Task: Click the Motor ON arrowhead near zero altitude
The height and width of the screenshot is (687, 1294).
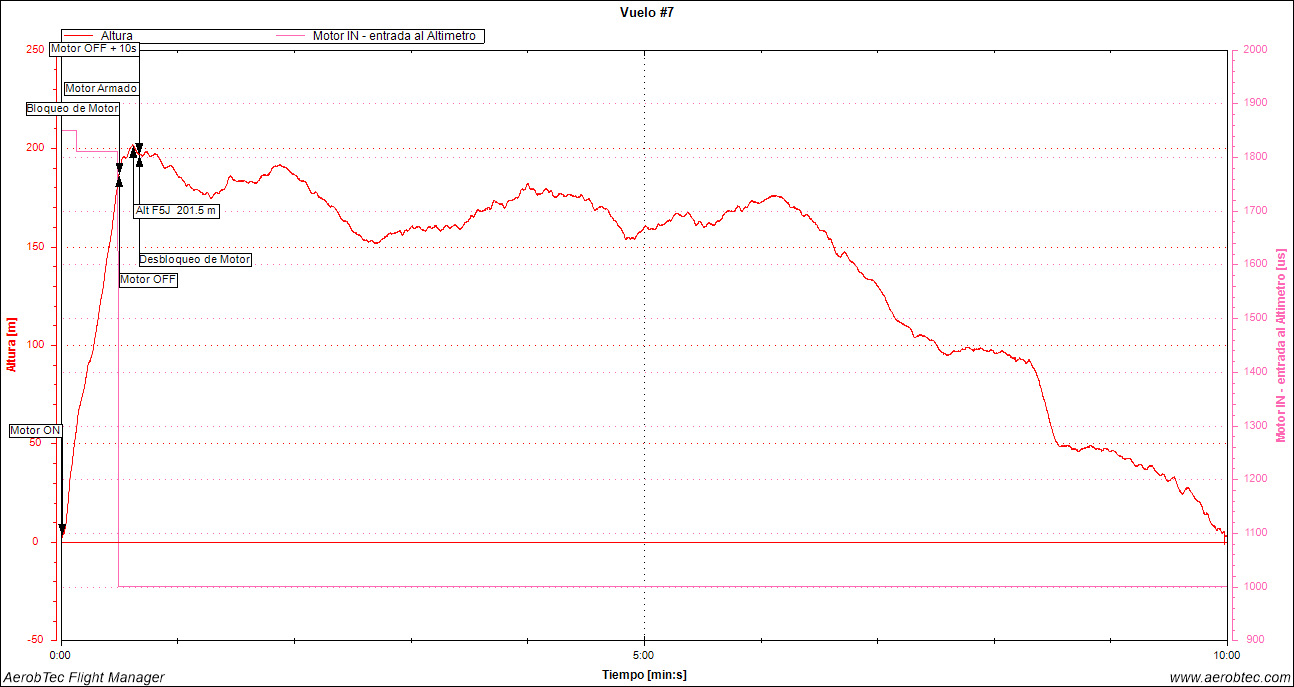Action: point(62,530)
